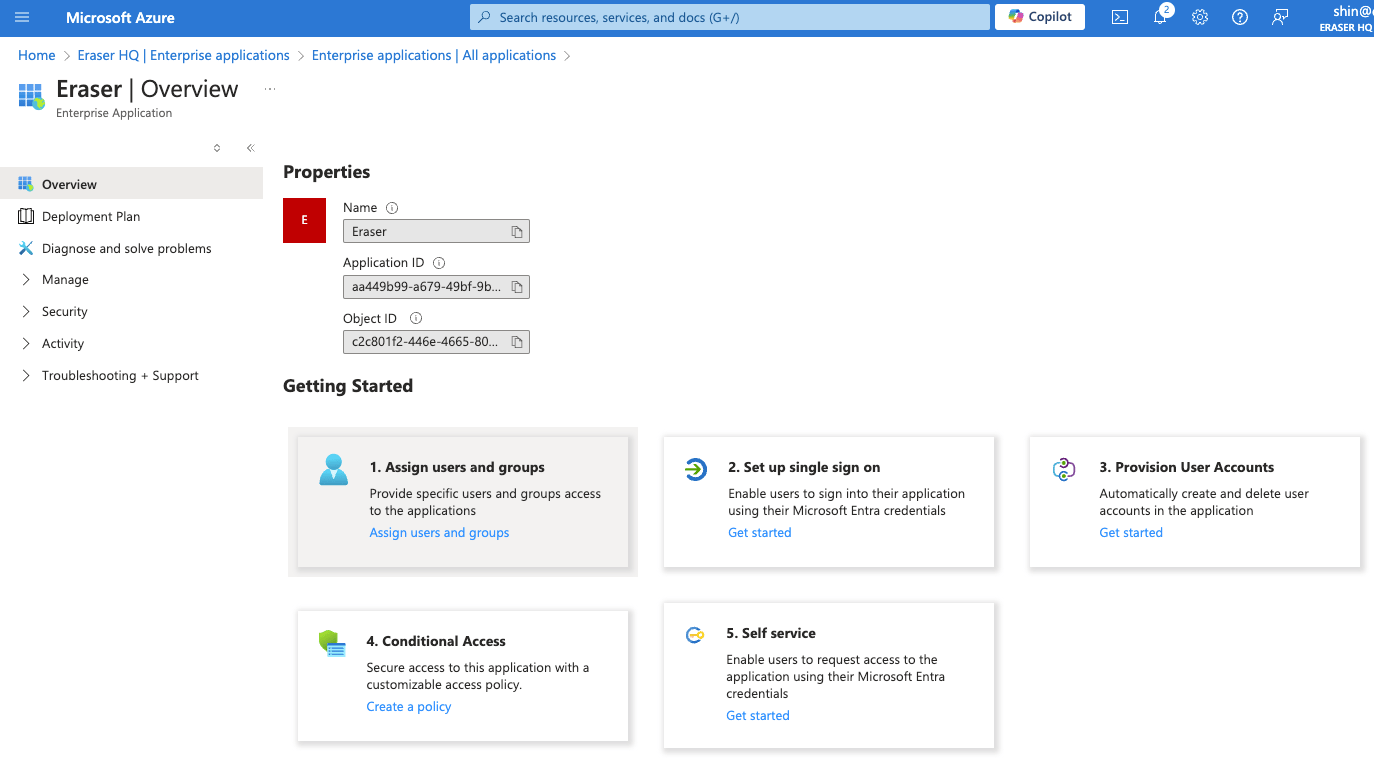Select Overview in the sidebar
Image resolution: width=1374 pixels, height=762 pixels.
[131, 184]
